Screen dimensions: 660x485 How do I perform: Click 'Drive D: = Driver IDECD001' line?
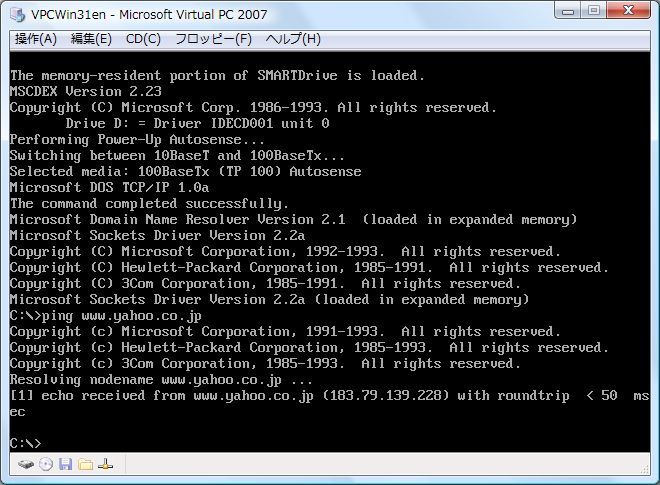[x=197, y=123]
